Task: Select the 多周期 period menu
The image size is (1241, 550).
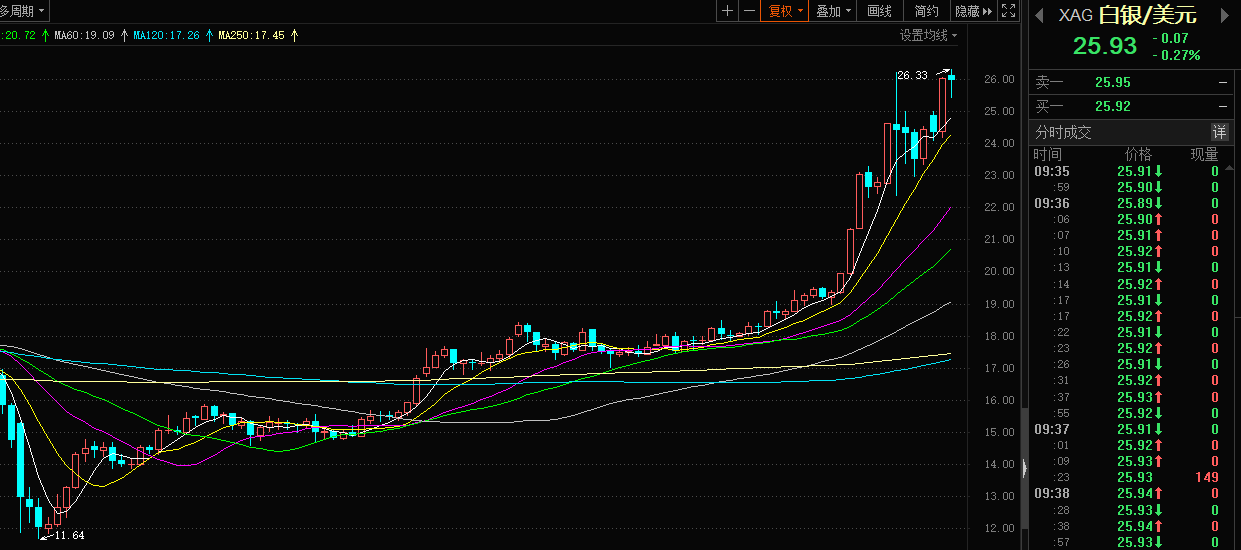Action: (22, 11)
